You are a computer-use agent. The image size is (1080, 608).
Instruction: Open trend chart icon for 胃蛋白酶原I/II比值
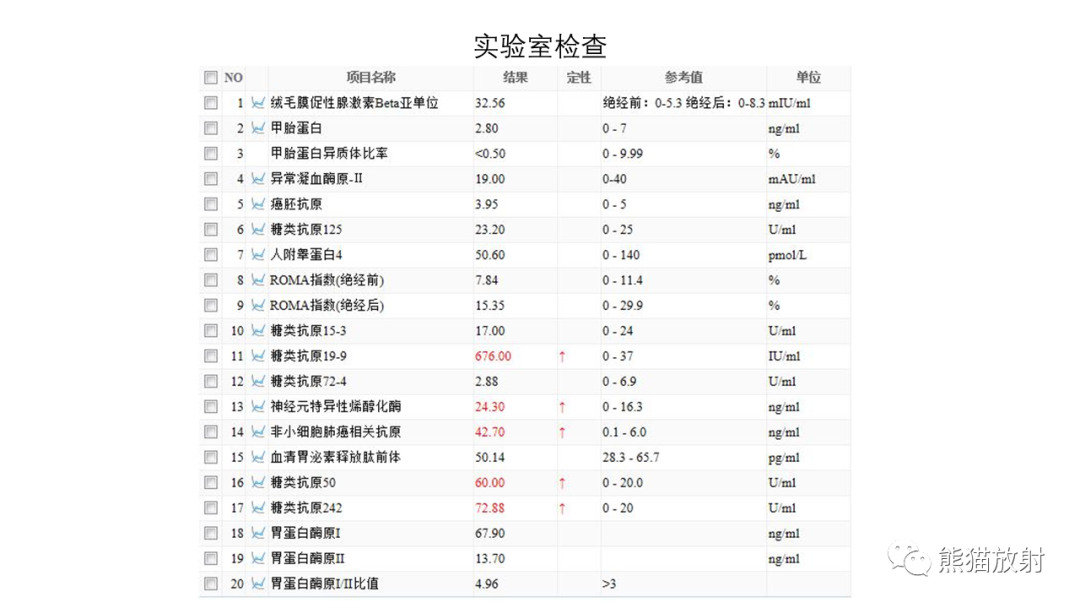[x=258, y=584]
